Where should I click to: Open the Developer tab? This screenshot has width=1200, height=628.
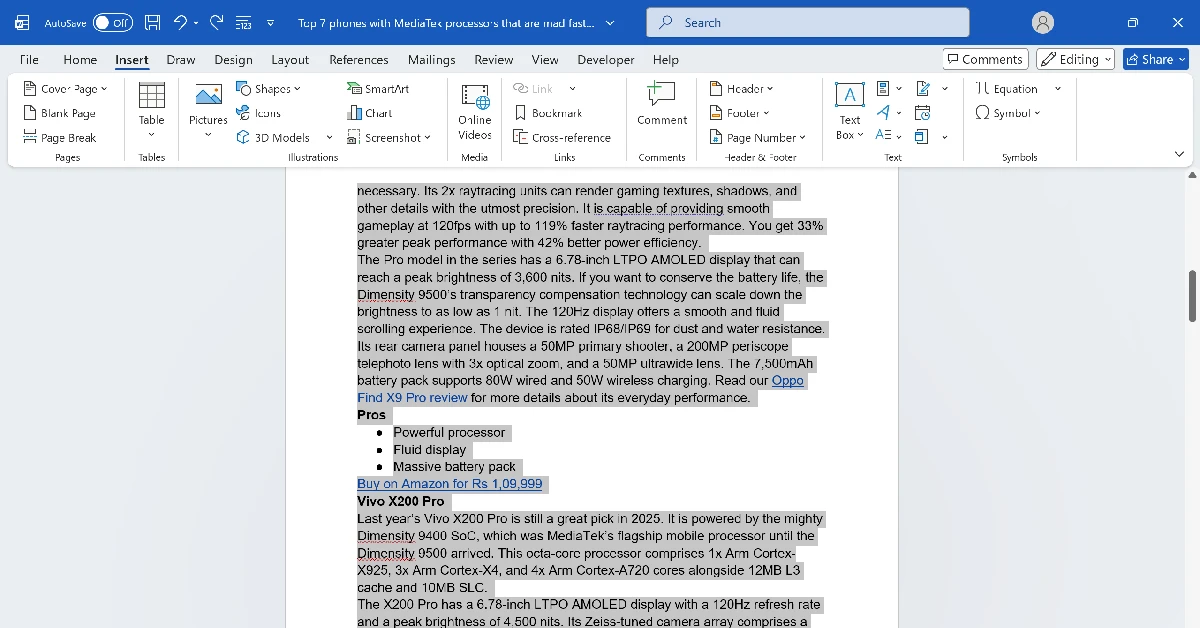pos(606,59)
